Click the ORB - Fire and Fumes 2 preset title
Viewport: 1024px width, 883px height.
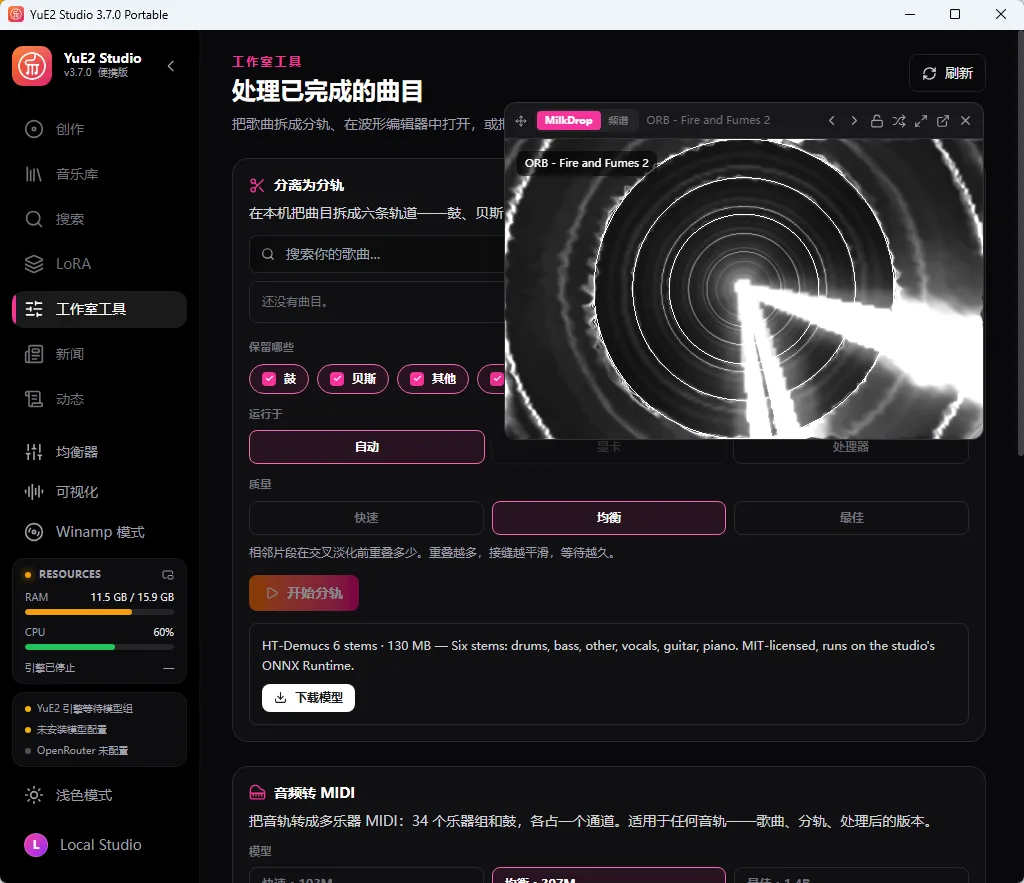[x=708, y=120]
